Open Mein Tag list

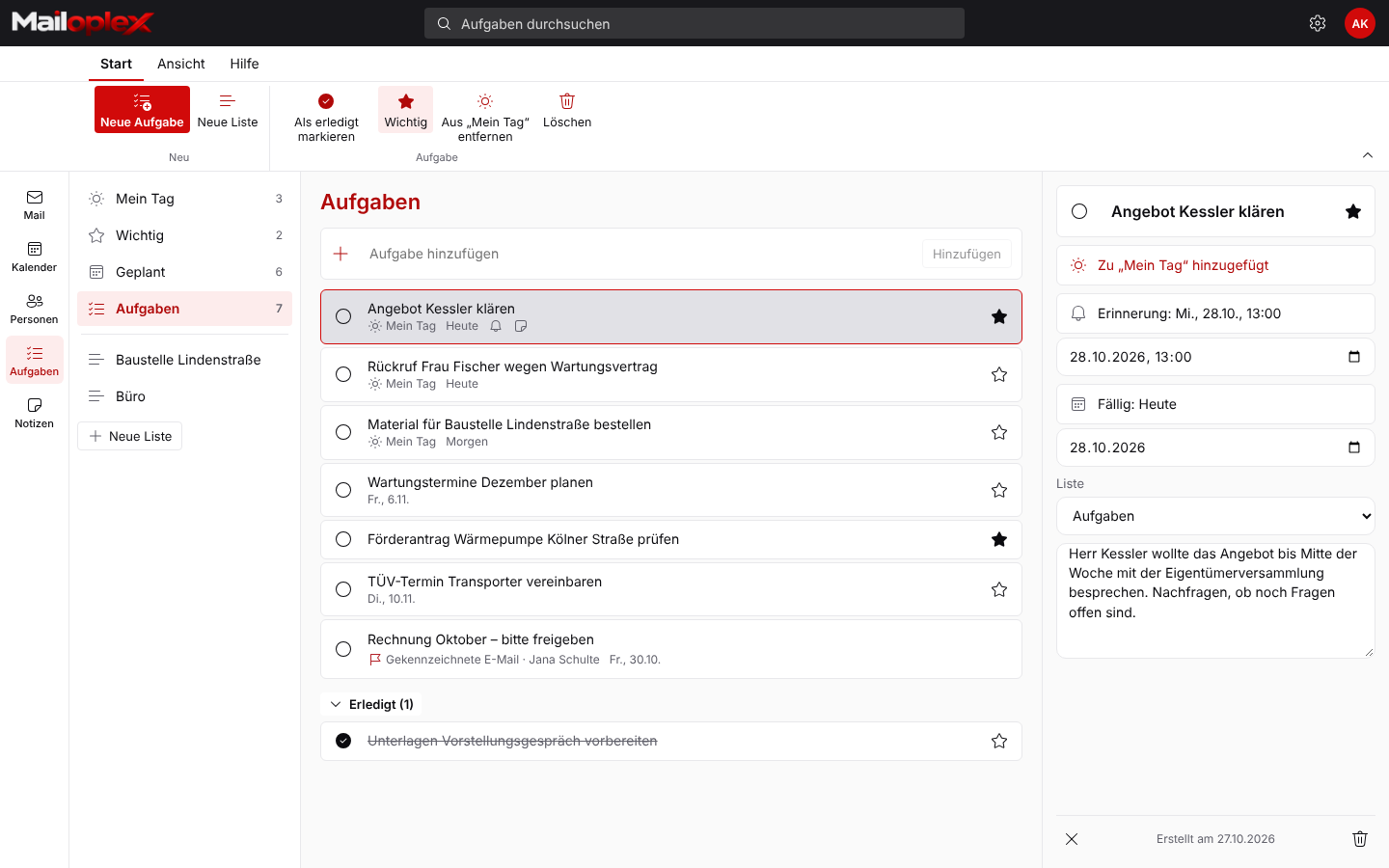coord(184,199)
